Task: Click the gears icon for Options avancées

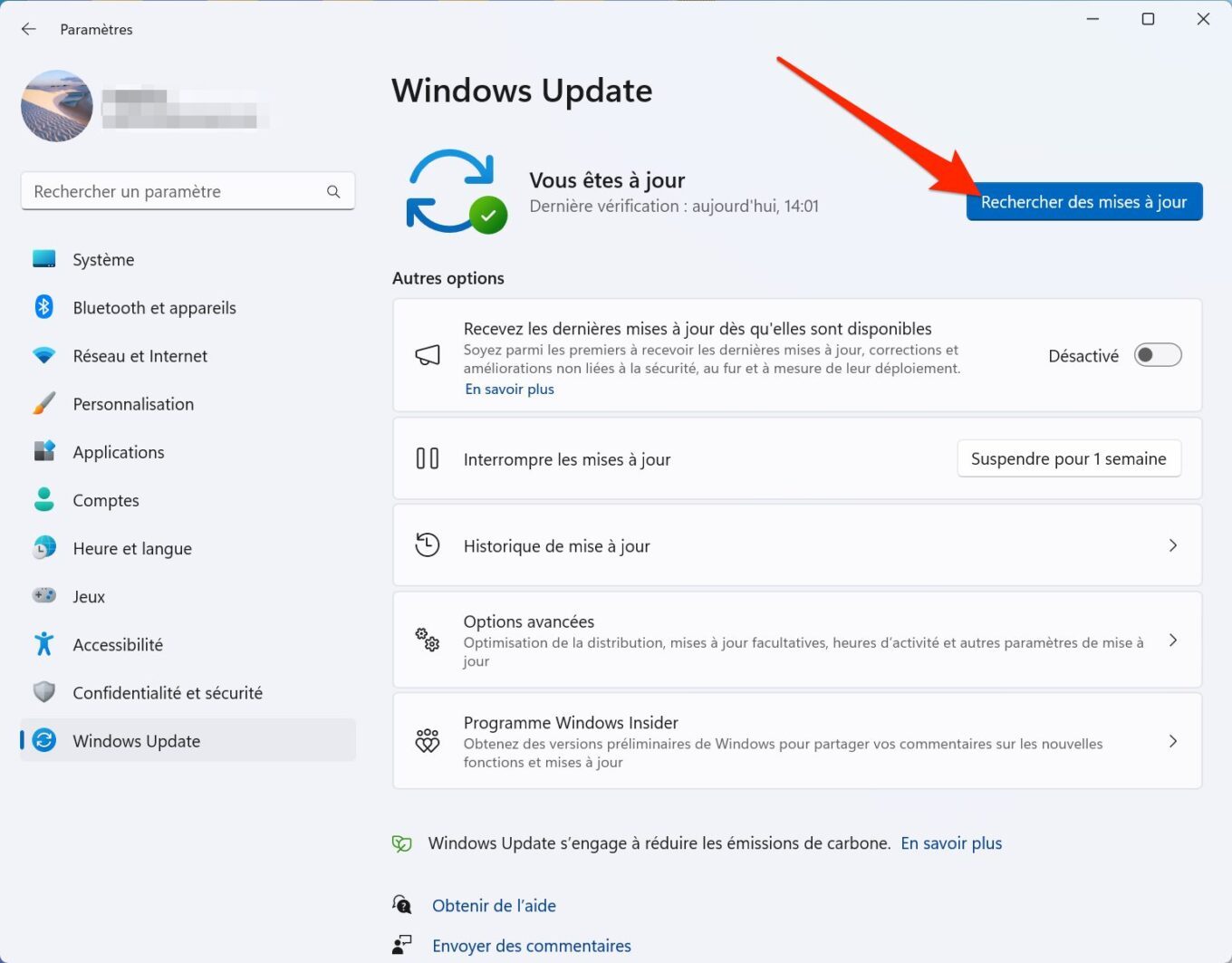Action: click(428, 640)
